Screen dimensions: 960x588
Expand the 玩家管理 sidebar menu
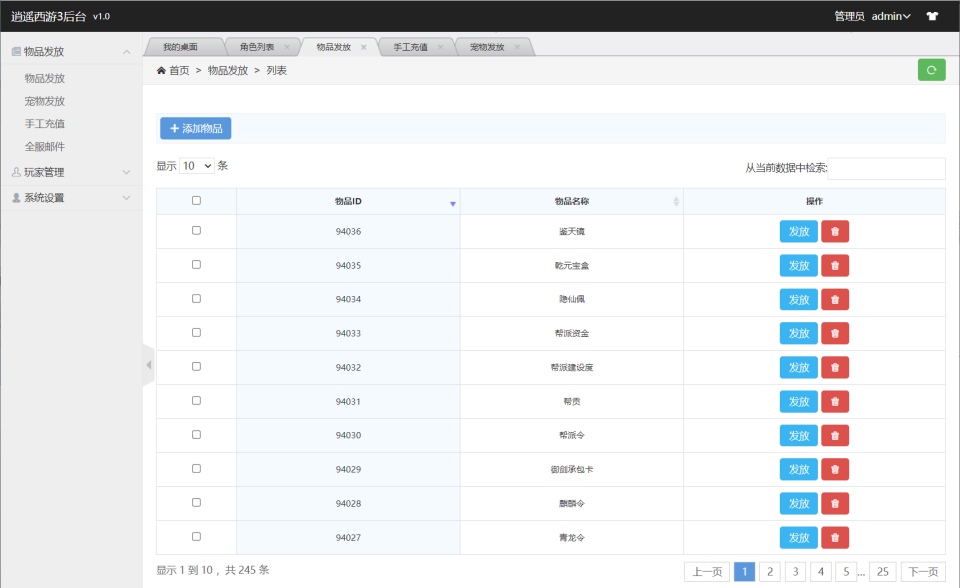71,172
